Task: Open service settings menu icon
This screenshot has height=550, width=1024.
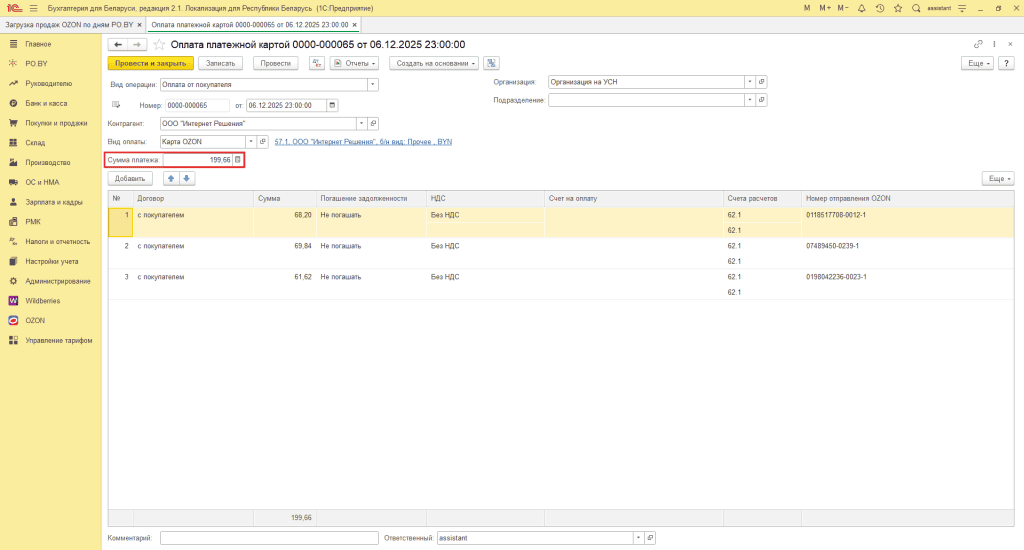Action: 961,8
